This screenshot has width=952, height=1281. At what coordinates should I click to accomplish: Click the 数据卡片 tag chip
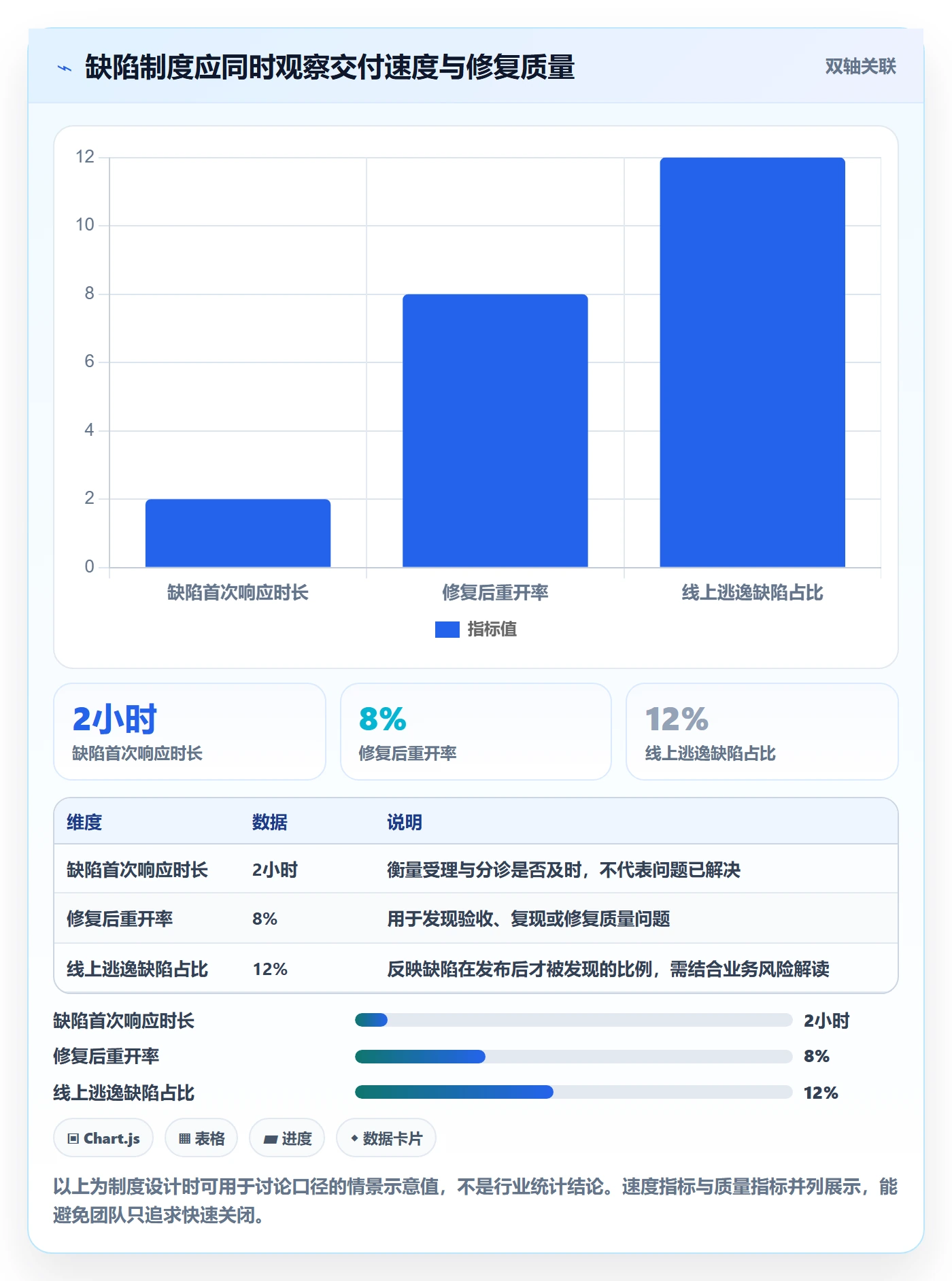(386, 1138)
